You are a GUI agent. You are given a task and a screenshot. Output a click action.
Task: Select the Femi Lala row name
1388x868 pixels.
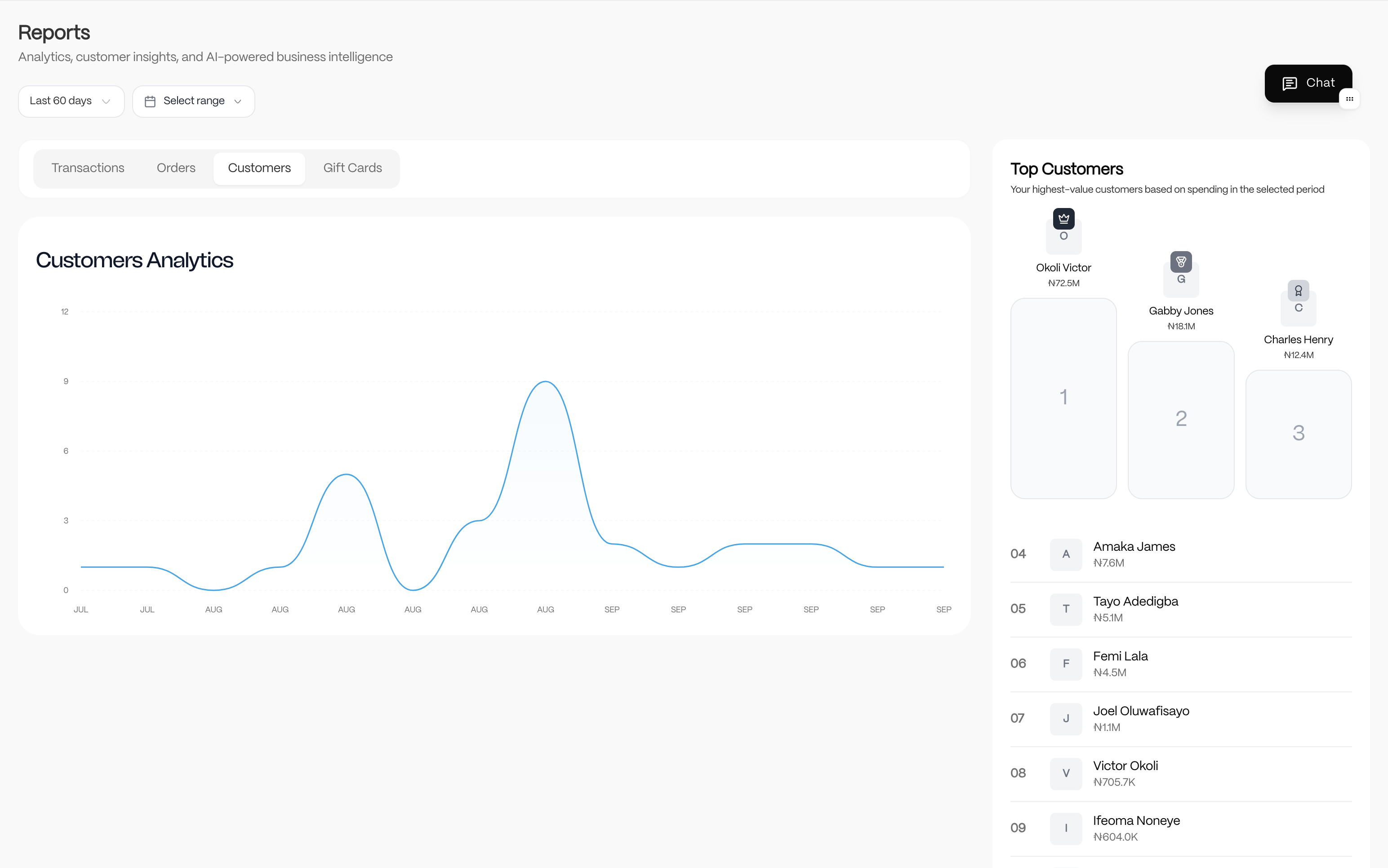pyautogui.click(x=1120, y=656)
